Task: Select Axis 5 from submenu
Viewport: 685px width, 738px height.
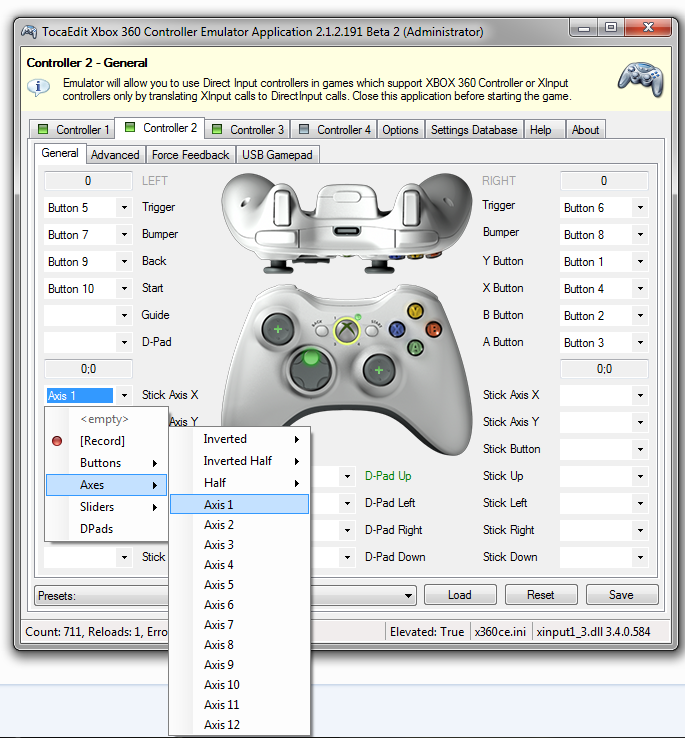Action: coord(239,585)
